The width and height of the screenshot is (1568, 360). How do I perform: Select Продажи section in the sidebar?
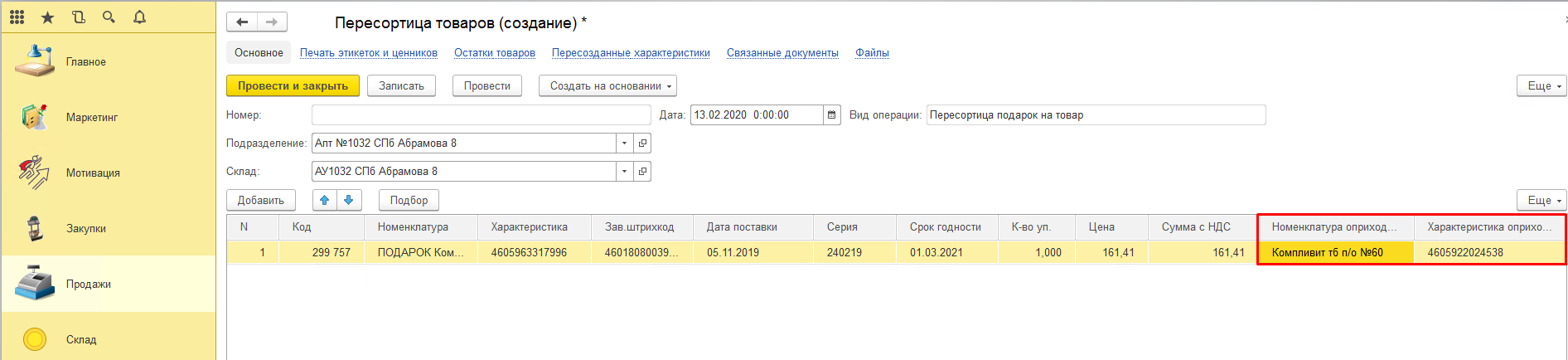[88, 284]
